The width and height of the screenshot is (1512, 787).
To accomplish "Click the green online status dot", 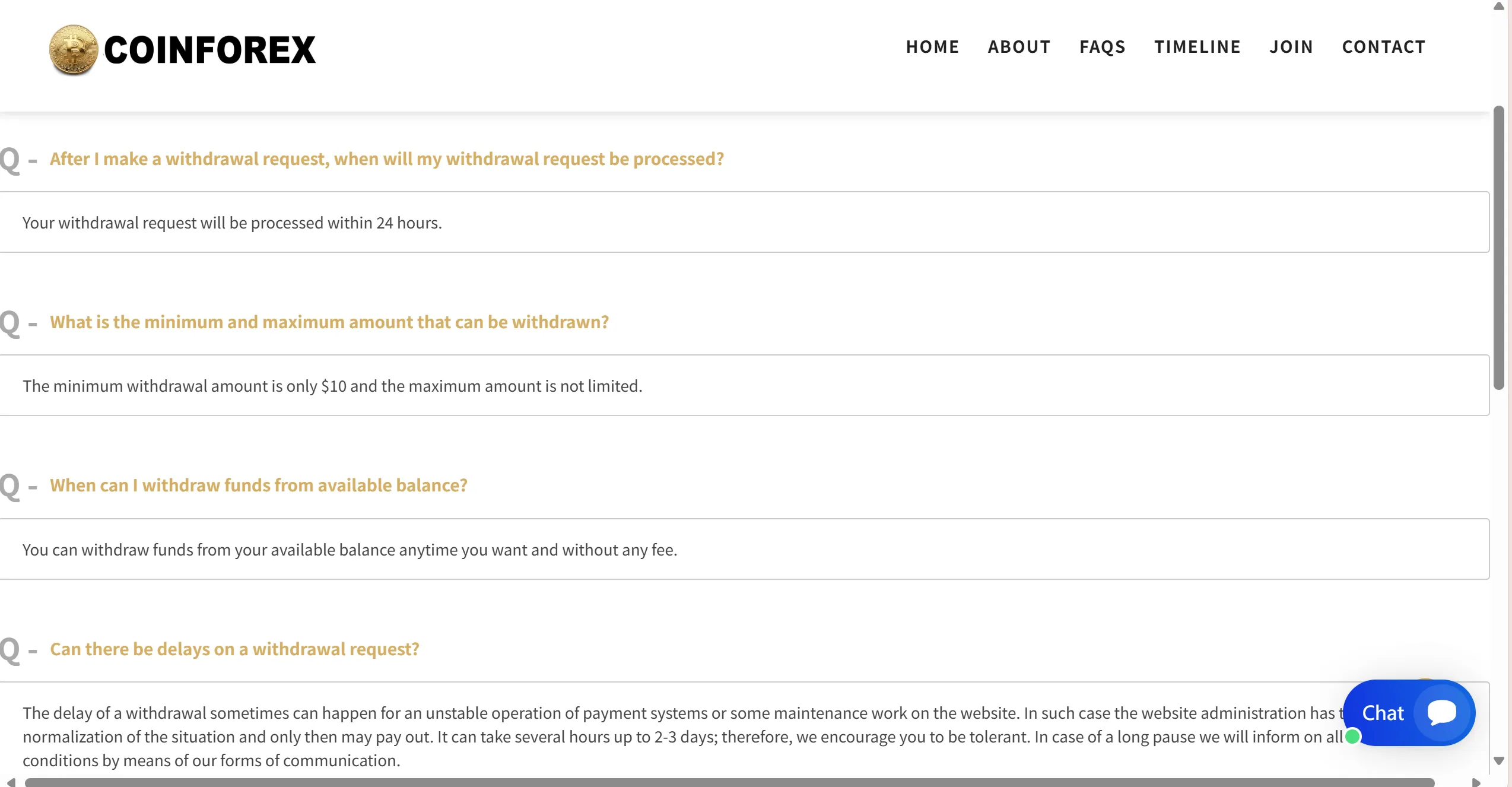I will 1352,737.
